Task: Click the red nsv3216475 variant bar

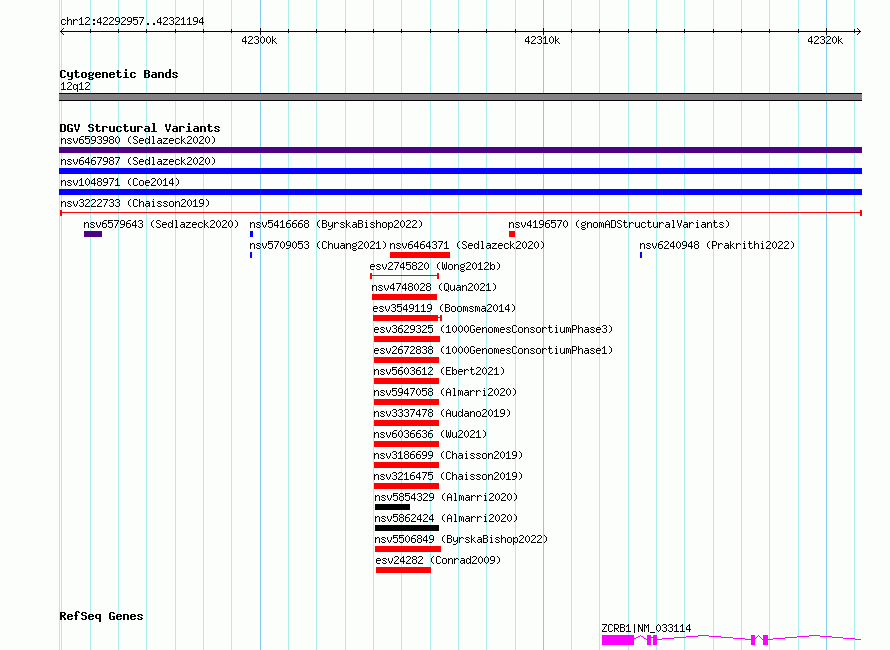Action: point(406,486)
